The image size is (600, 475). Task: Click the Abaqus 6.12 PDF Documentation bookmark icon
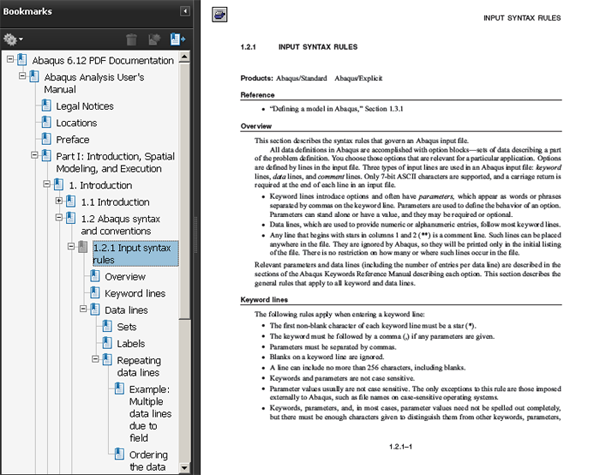tap(22, 60)
